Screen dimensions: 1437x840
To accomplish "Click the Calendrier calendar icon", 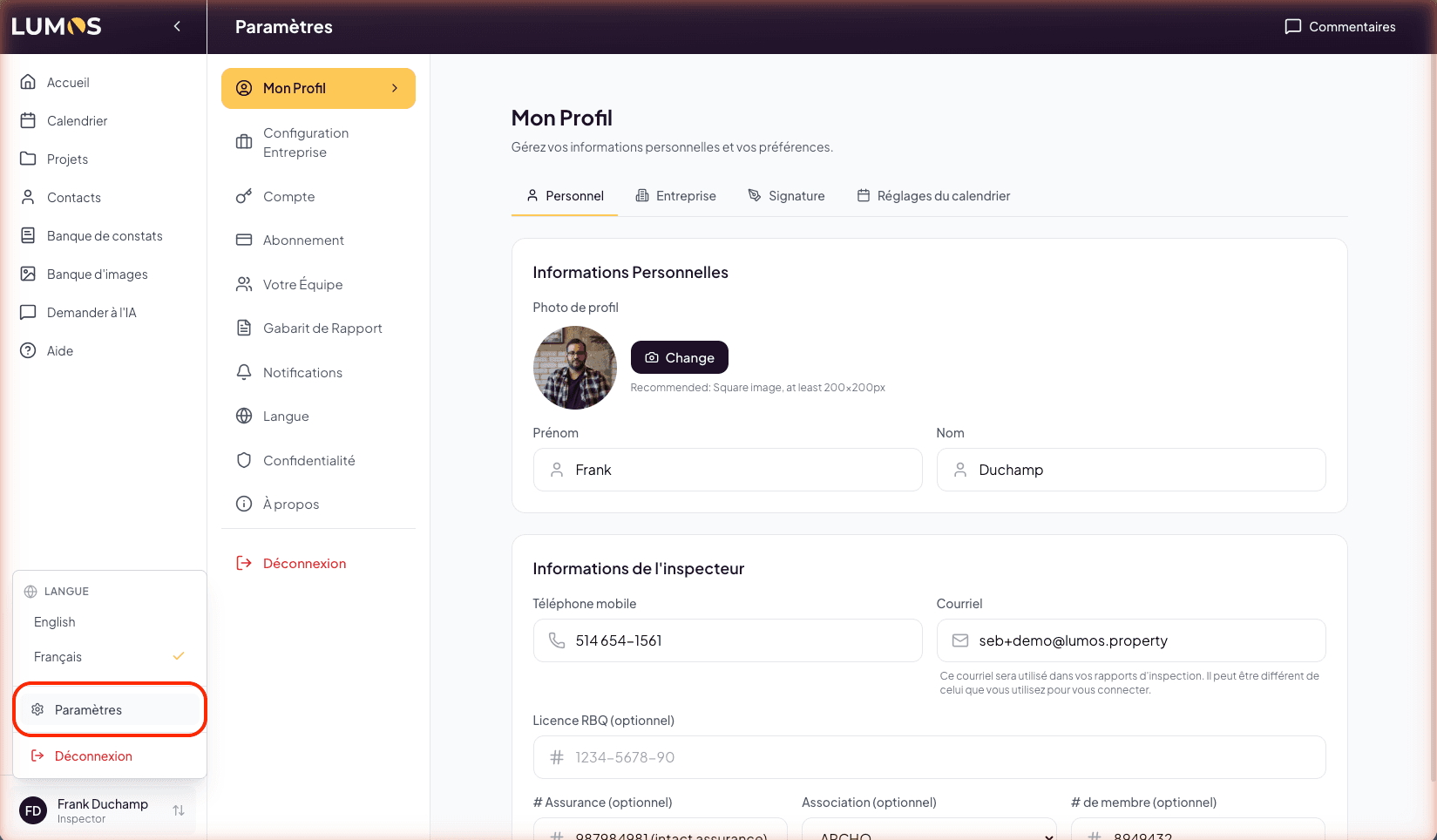I will (28, 120).
